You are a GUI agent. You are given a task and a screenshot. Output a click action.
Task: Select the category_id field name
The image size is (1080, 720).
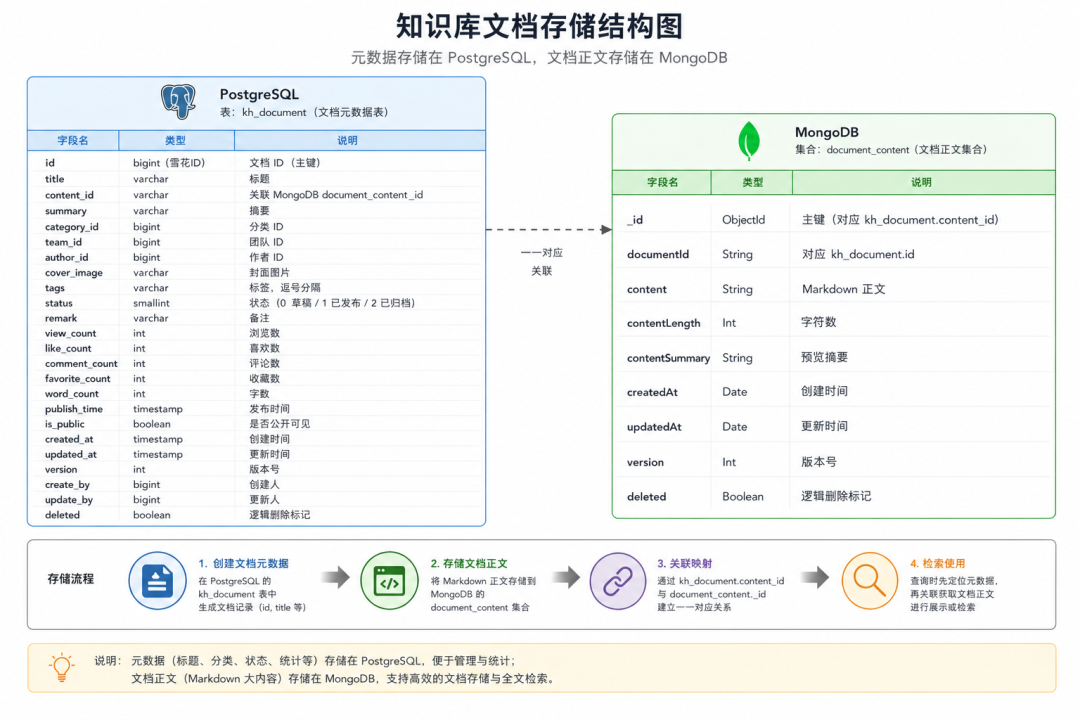point(72,227)
